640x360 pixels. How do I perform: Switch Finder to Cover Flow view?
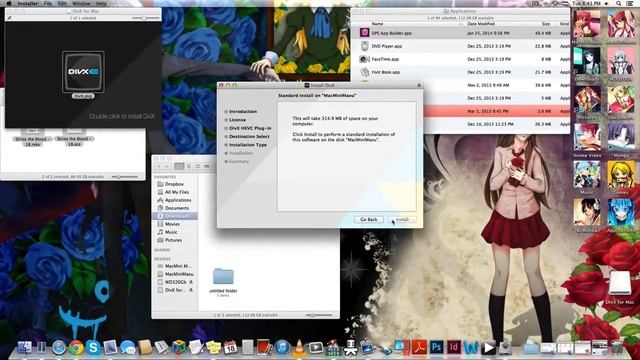click(207, 166)
